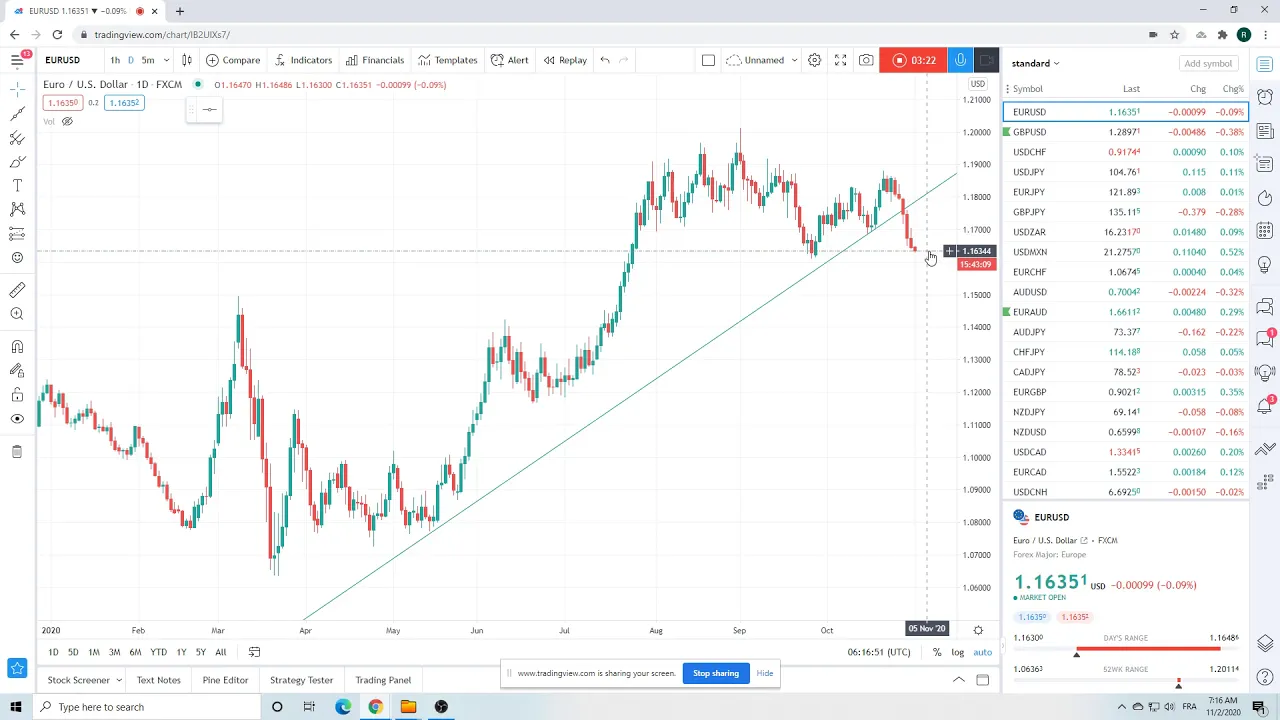
Task: Lock all drawing tools
Action: pyautogui.click(x=17, y=395)
